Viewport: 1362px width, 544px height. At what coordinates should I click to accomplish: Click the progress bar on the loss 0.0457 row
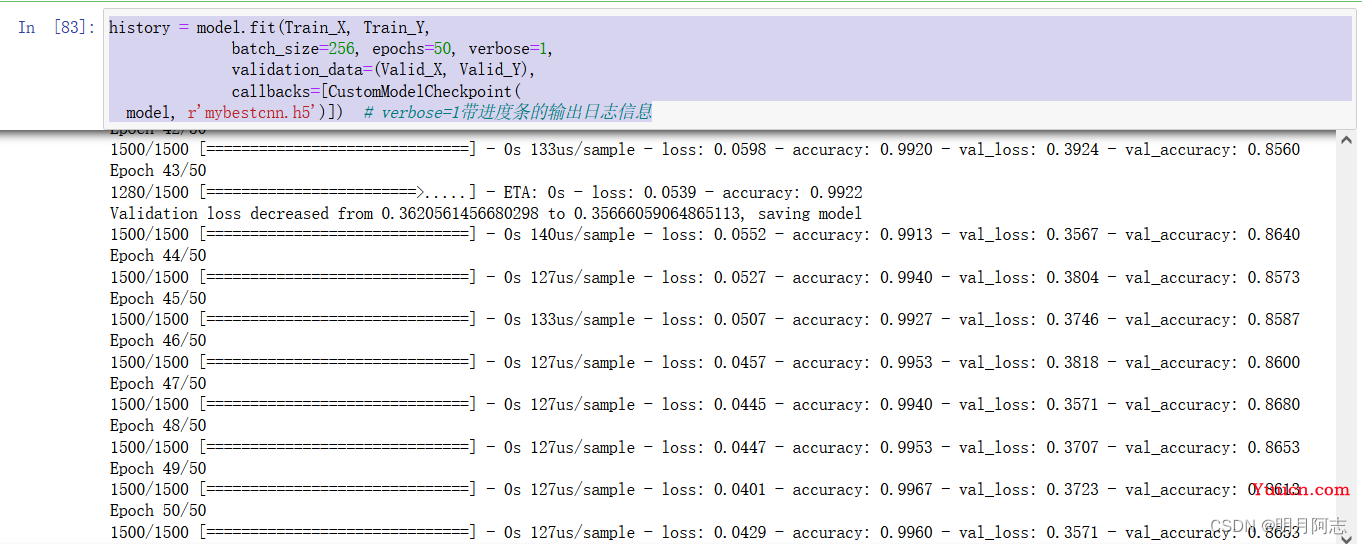coord(338,362)
